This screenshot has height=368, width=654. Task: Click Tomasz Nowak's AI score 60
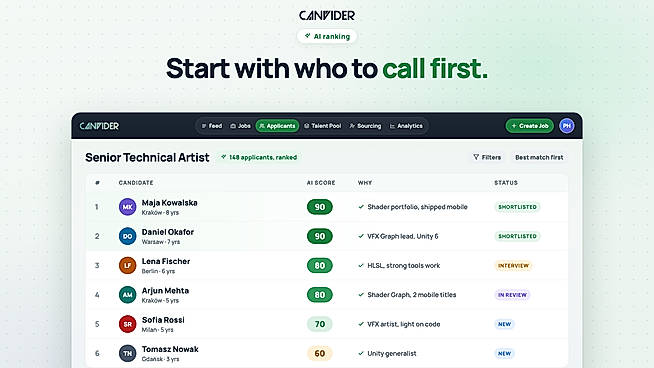tap(319, 353)
